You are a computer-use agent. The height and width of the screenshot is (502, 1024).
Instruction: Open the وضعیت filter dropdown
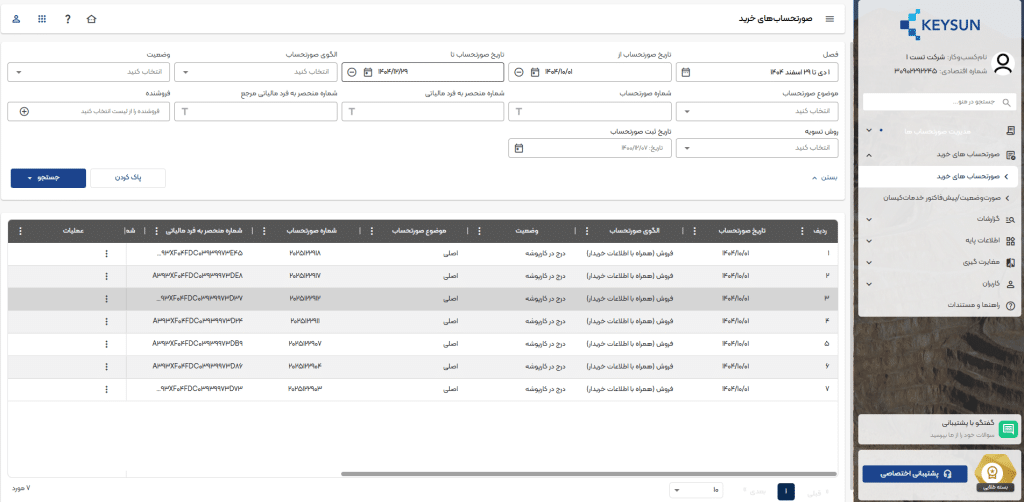(x=90, y=72)
